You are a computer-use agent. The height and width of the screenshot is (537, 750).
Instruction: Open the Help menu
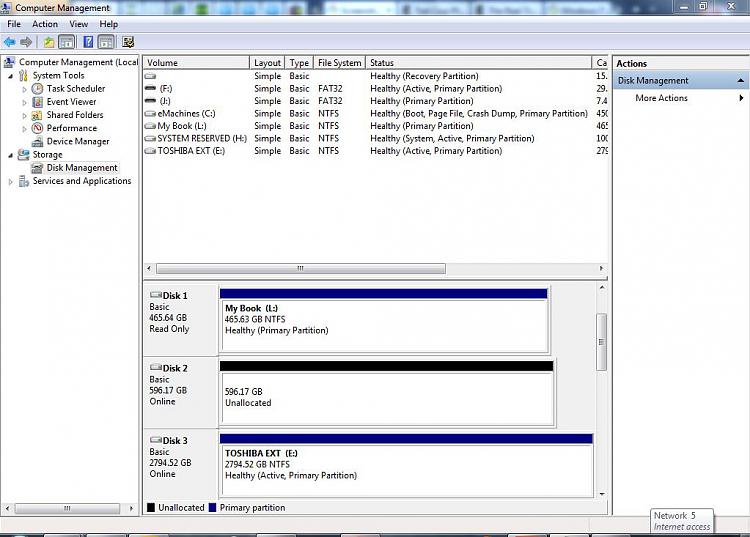pos(109,24)
